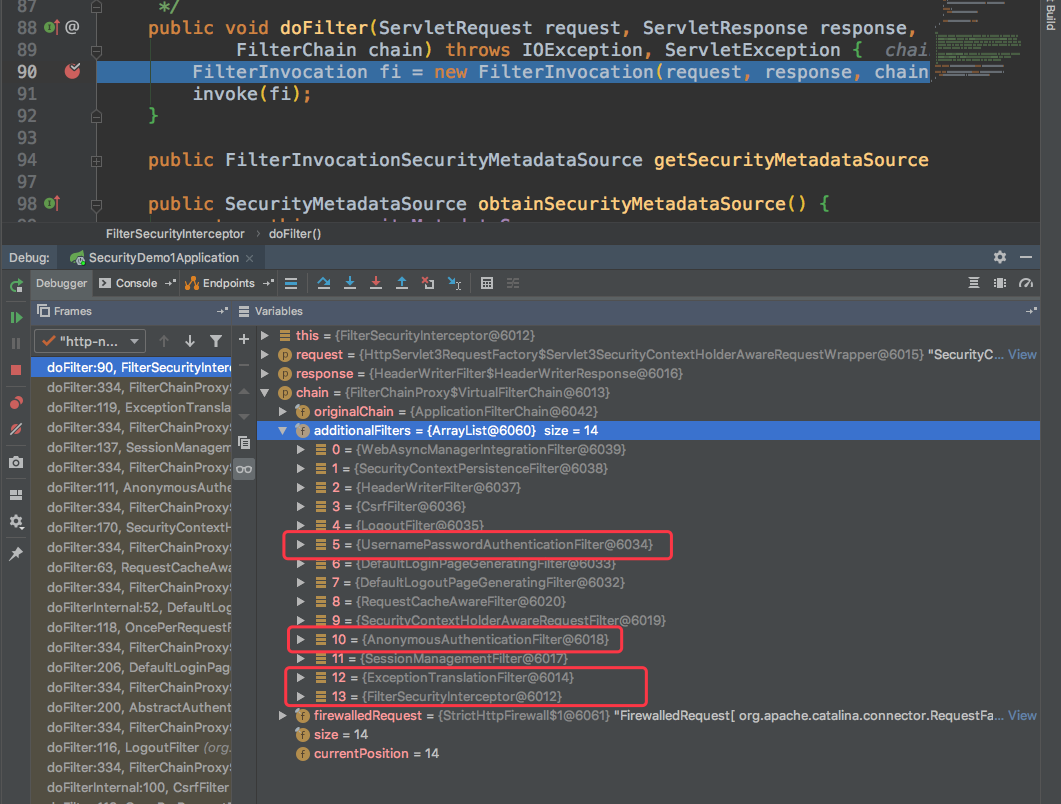
Task: Click the Step Out upward arrow icon
Action: pyautogui.click(x=401, y=283)
